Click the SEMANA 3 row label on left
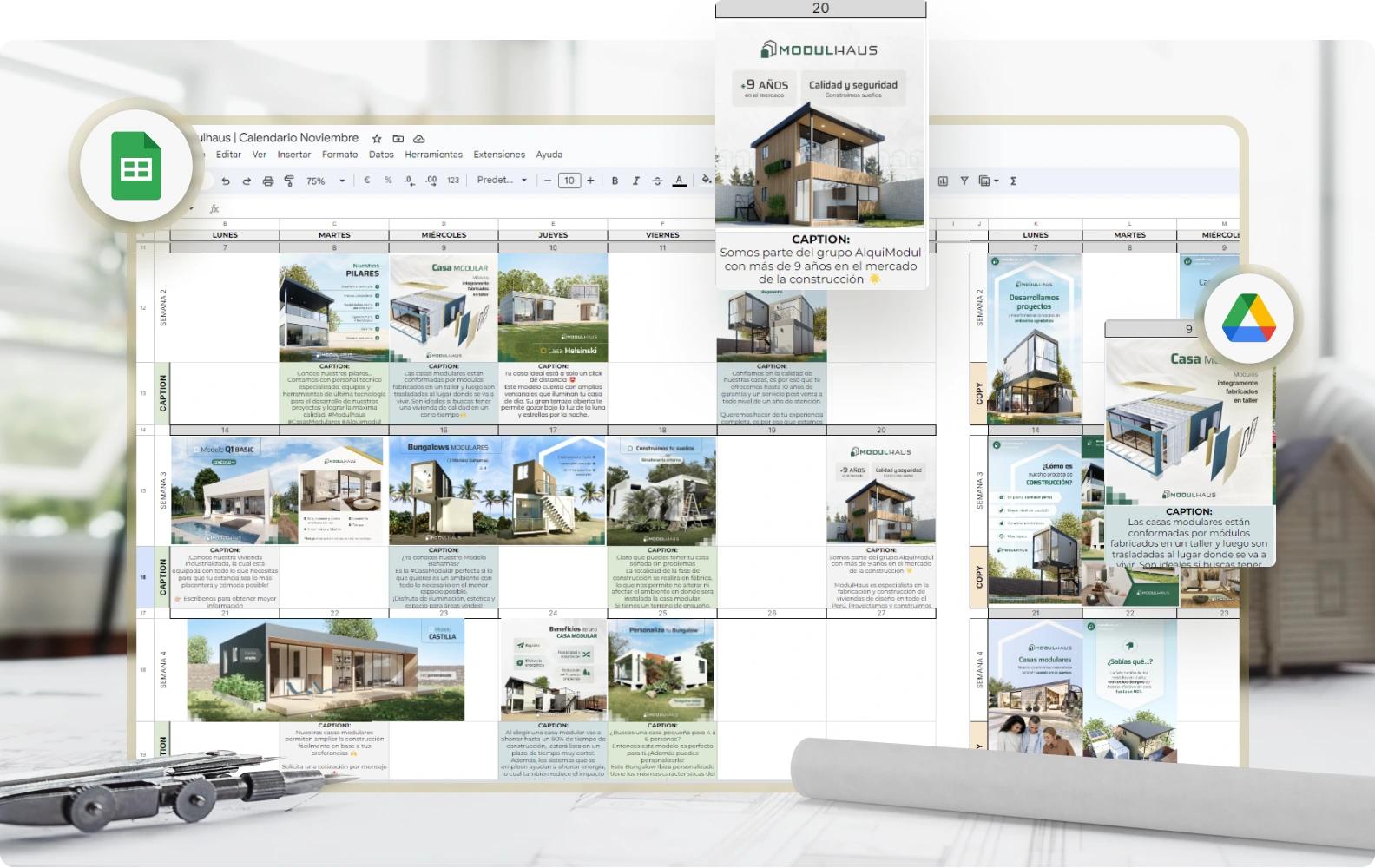The image size is (1375, 868). click(162, 490)
